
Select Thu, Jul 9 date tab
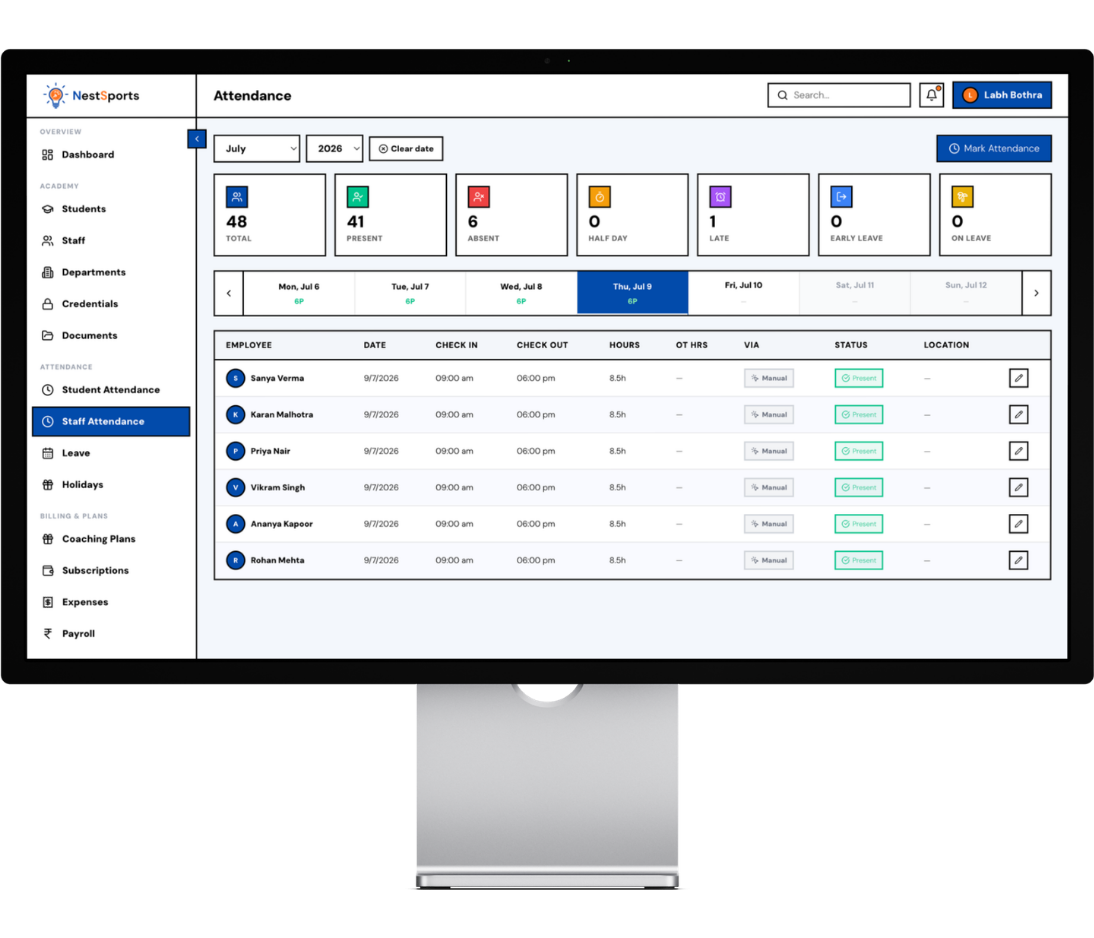632,293
